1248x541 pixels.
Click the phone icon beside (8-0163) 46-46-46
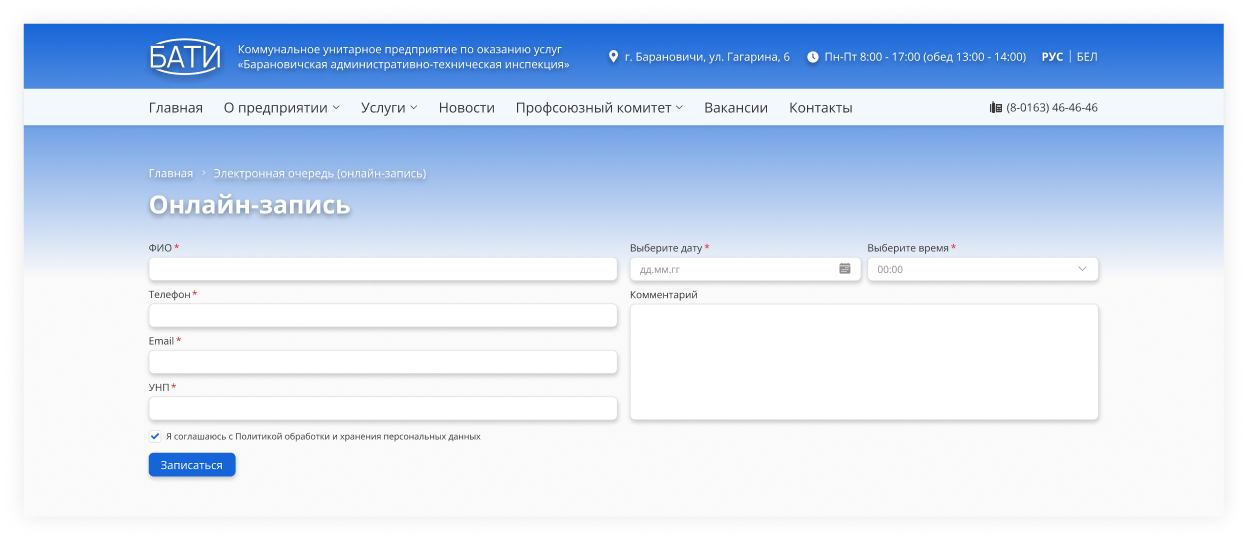[995, 108]
